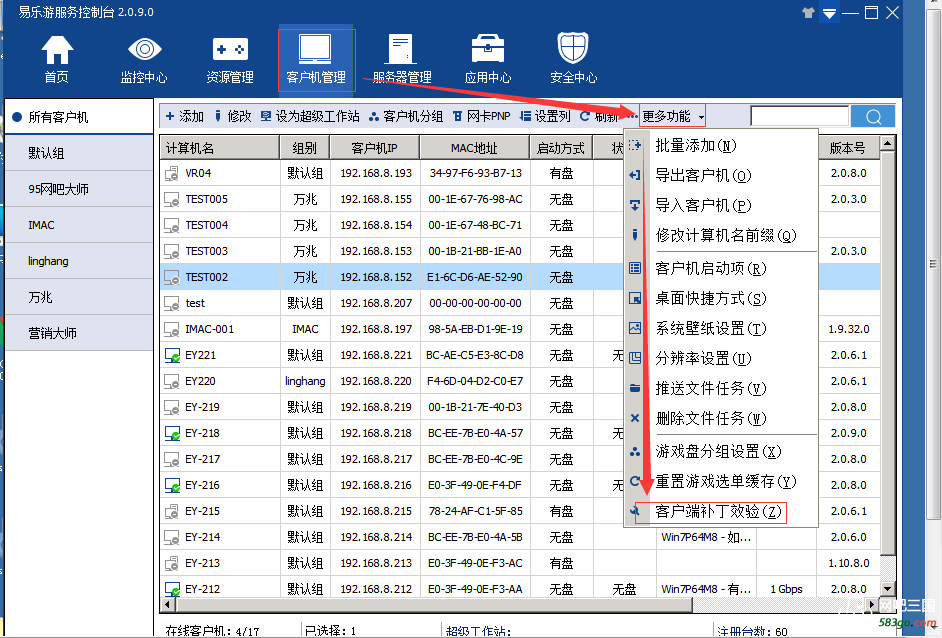Select 95网吧大师 group in sidebar
This screenshot has height=638, width=942.
pos(79,189)
